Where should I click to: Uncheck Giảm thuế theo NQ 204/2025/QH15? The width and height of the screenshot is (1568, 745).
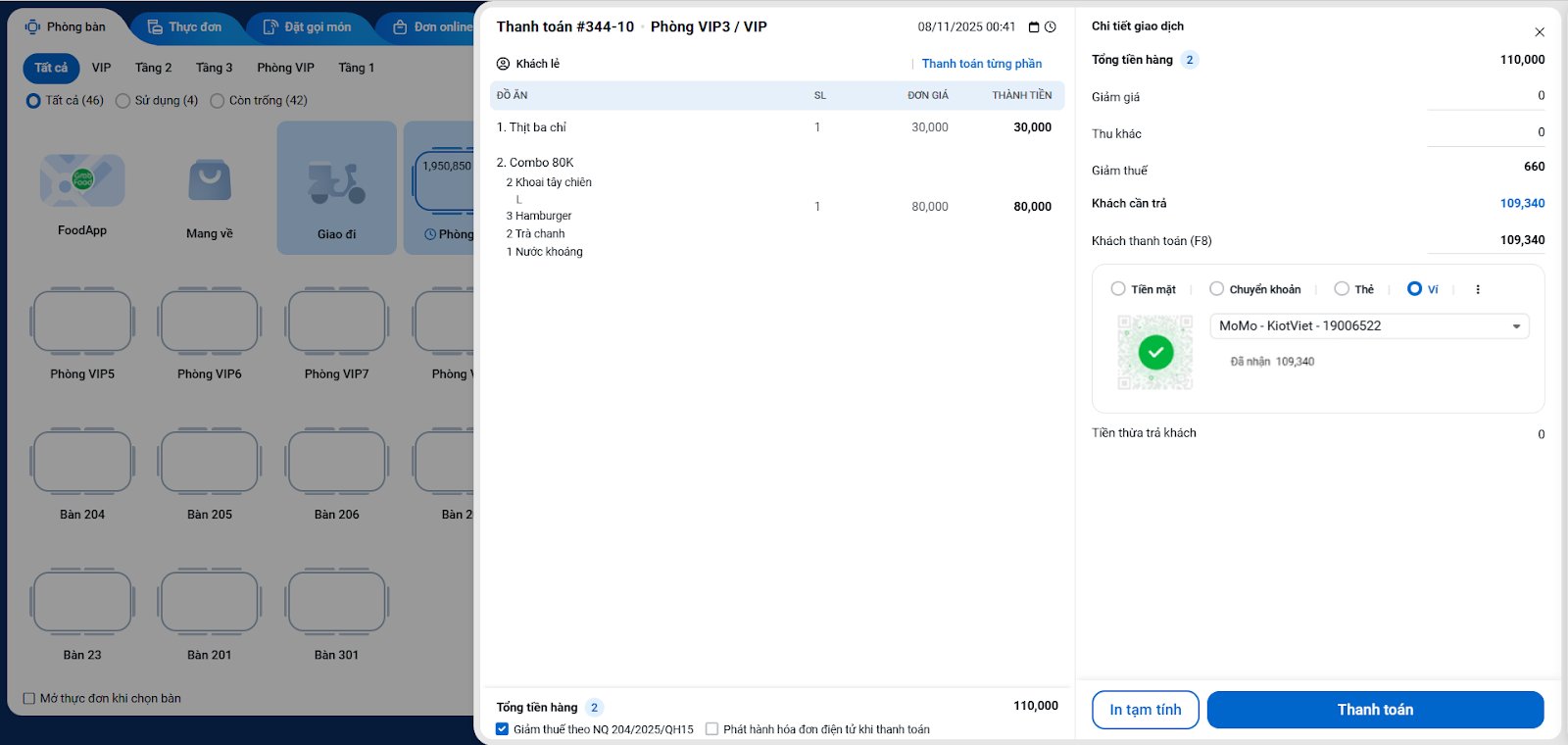pos(502,729)
